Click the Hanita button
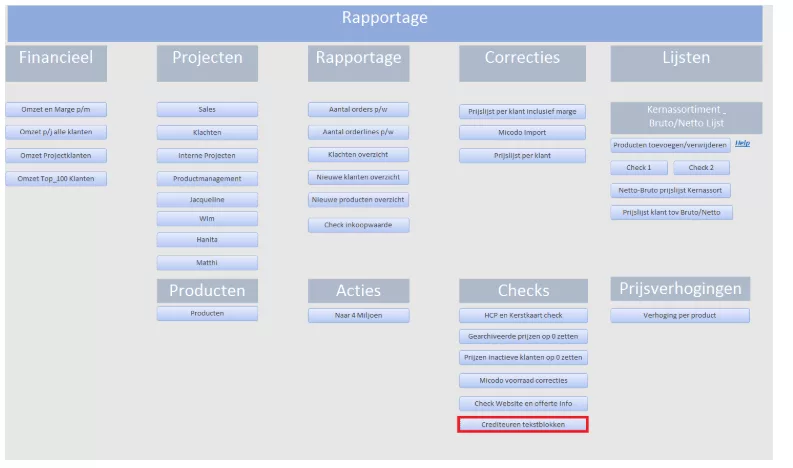Screen dimensions: 793x468 pos(207,240)
